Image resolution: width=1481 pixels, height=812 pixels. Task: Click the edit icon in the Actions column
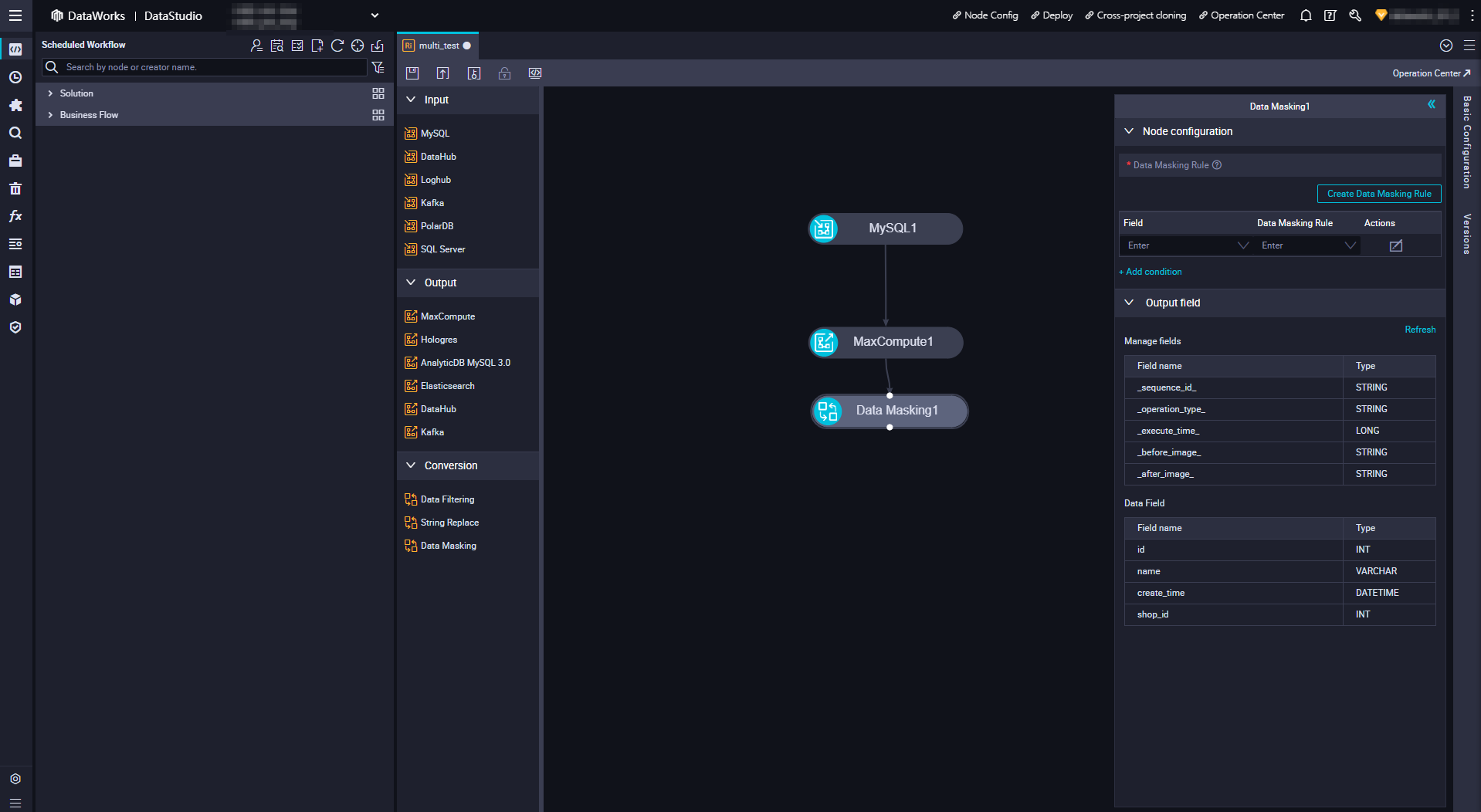1395,245
